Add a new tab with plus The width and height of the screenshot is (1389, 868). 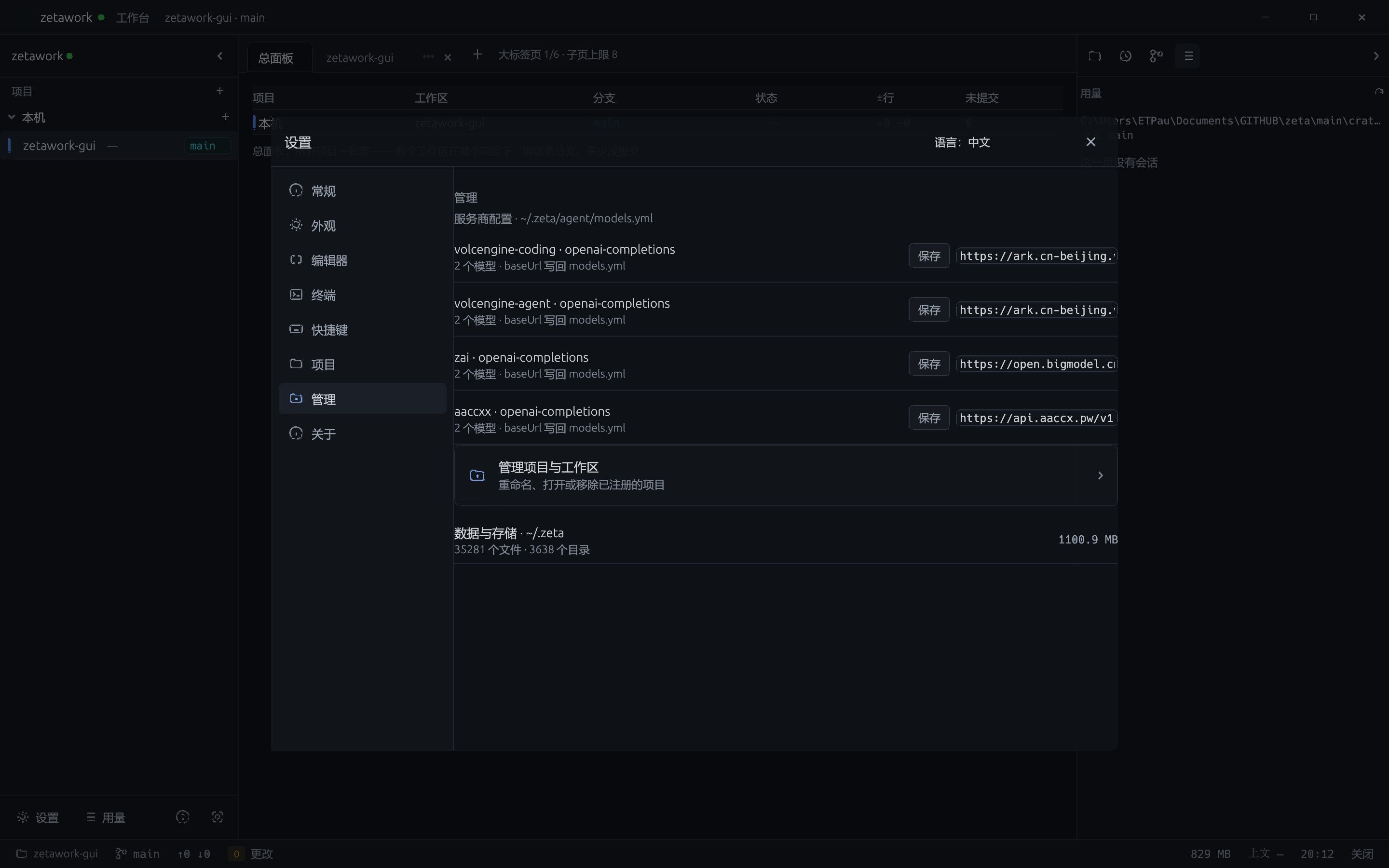point(477,54)
